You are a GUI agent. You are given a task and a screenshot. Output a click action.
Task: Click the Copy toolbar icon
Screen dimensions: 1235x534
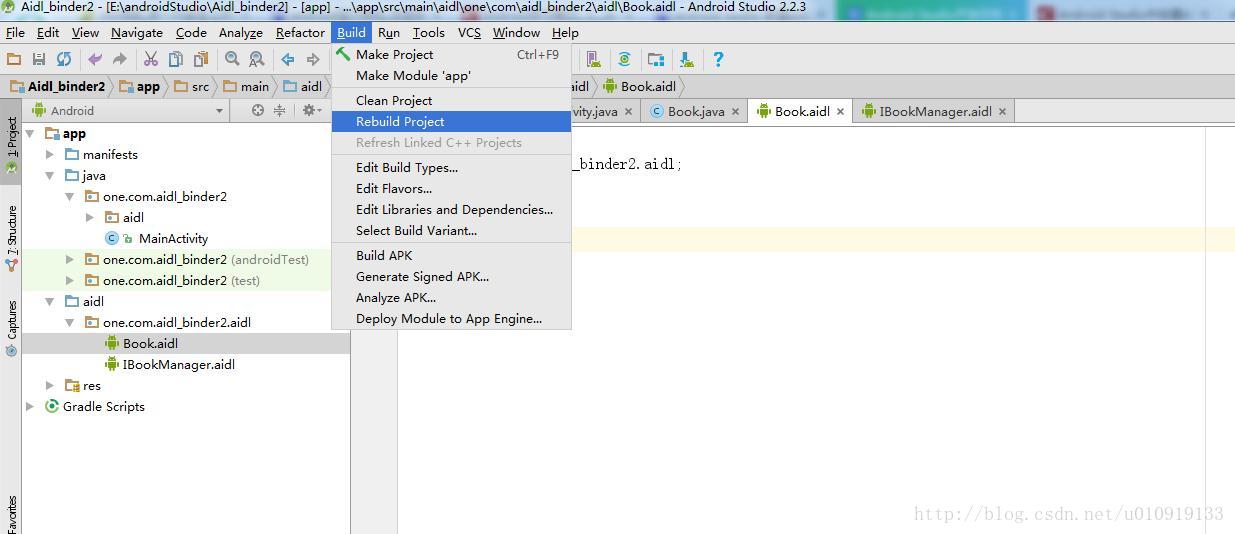(x=176, y=59)
